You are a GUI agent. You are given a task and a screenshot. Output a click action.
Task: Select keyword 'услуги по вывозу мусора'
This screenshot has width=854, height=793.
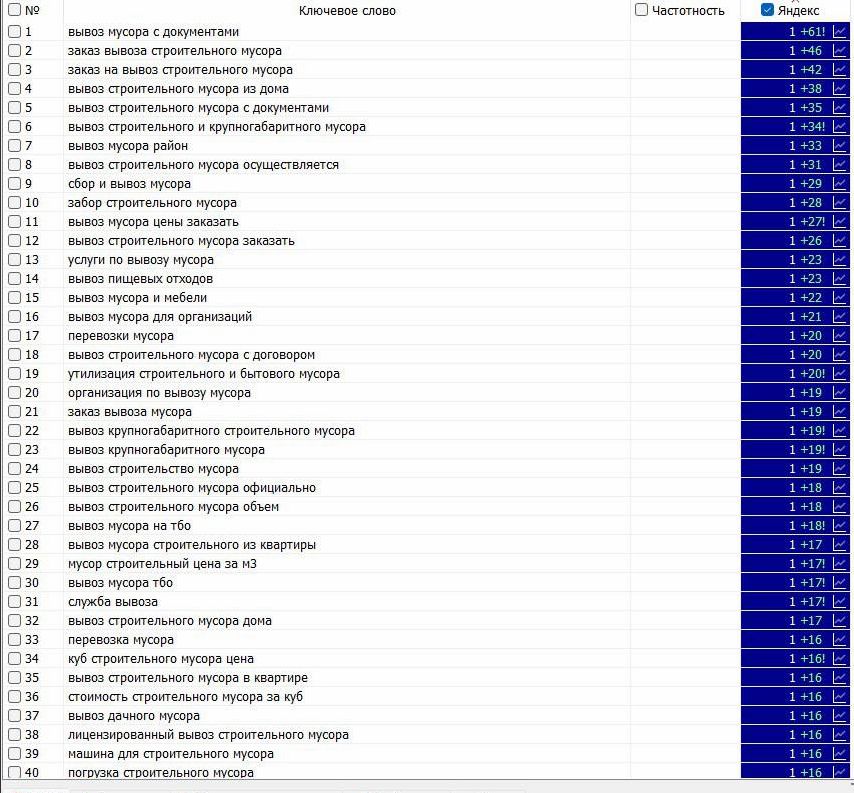click(141, 260)
